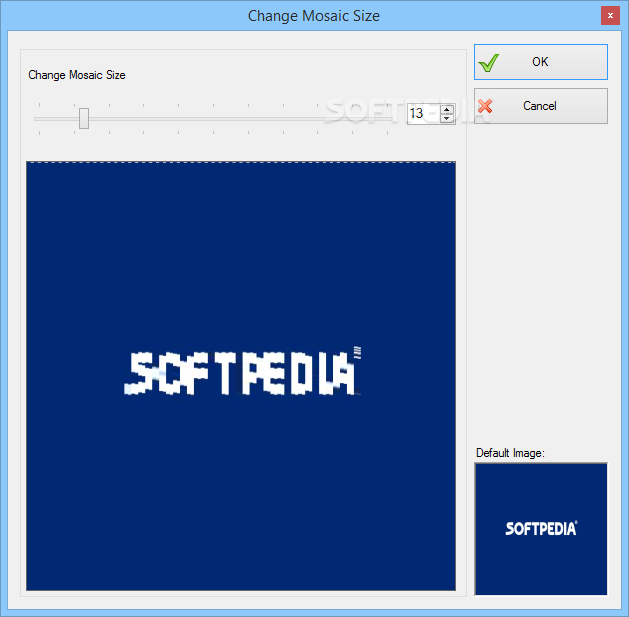Confirm with the OK button
629x617 pixels.
(541, 62)
